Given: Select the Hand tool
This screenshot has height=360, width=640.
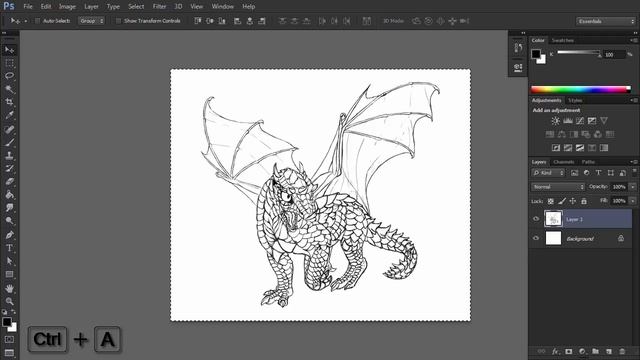Looking at the screenshot, I should (x=9, y=289).
